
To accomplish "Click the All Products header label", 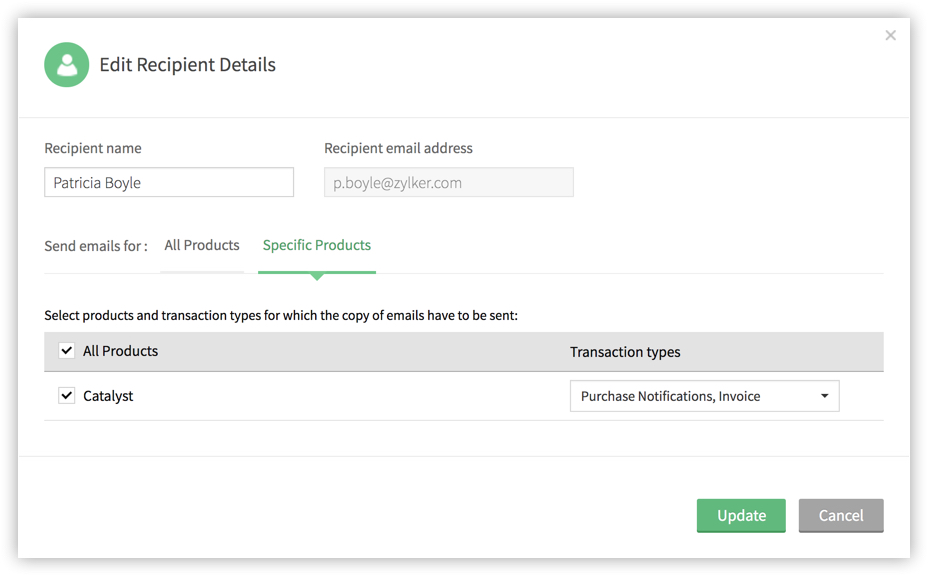I will coord(120,351).
